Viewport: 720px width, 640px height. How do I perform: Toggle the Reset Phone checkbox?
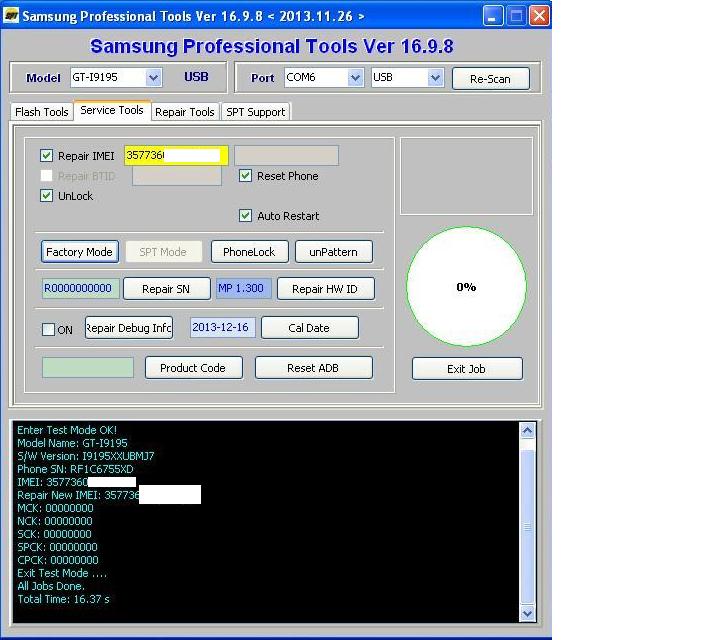pos(246,175)
